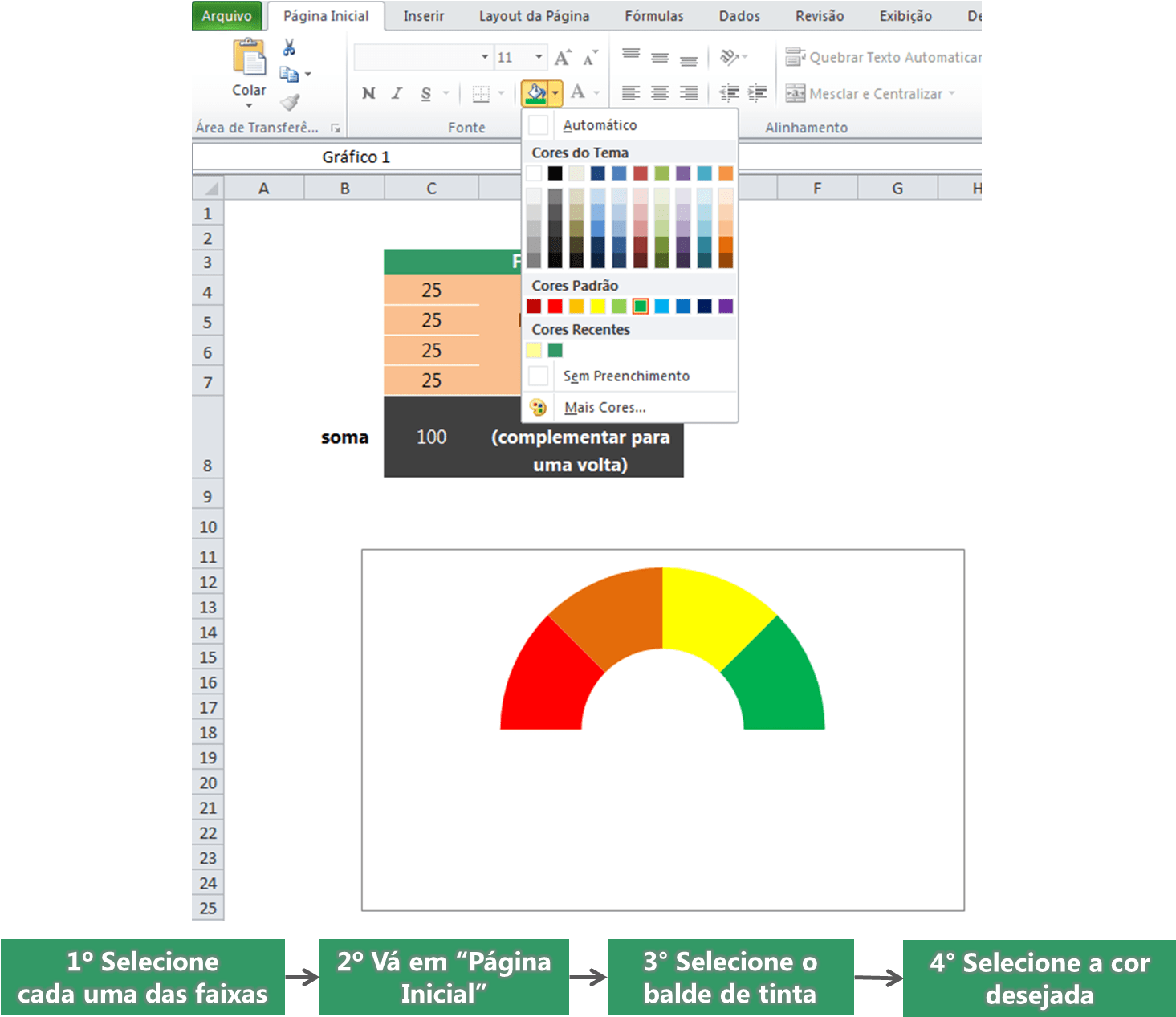This screenshot has height=1017, width=1176.
Task: Open the Exibição tab
Action: (905, 16)
